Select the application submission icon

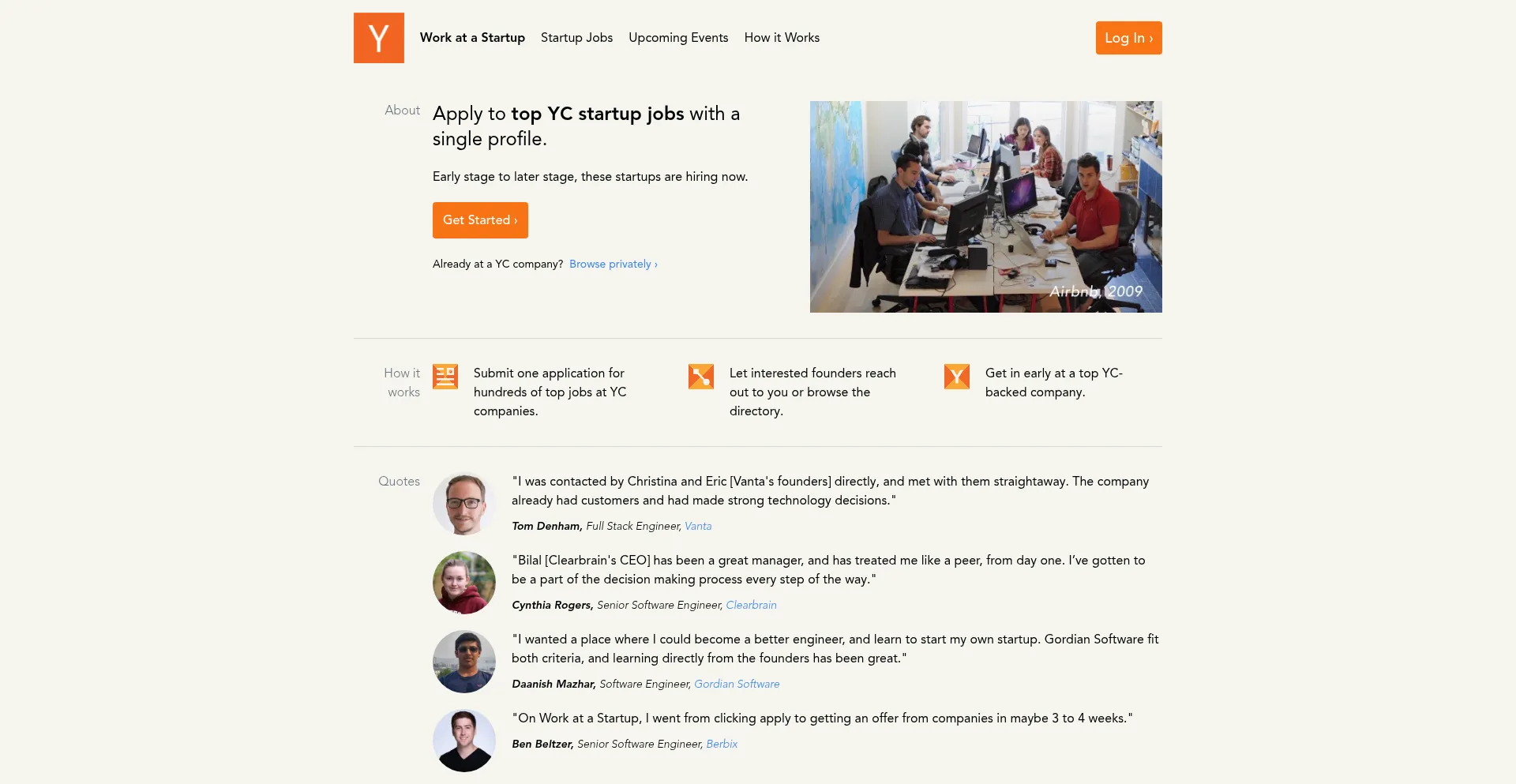[x=445, y=377]
